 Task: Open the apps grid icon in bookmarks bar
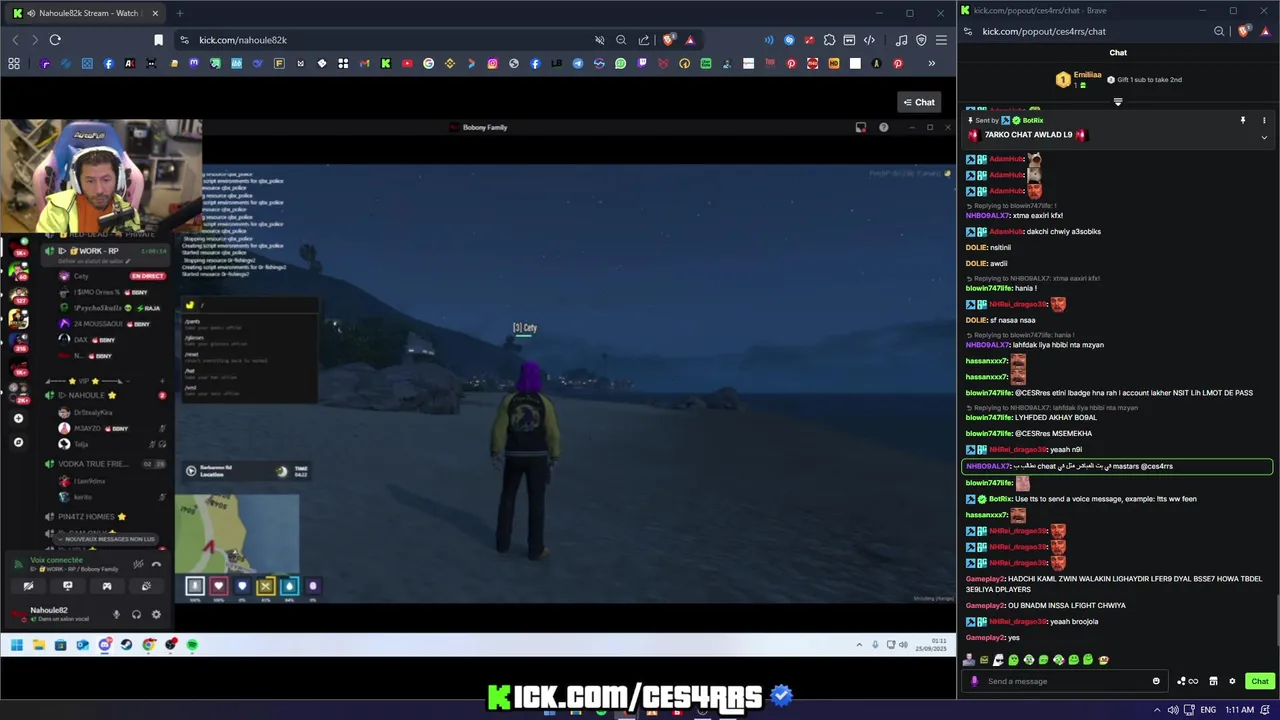point(14,64)
